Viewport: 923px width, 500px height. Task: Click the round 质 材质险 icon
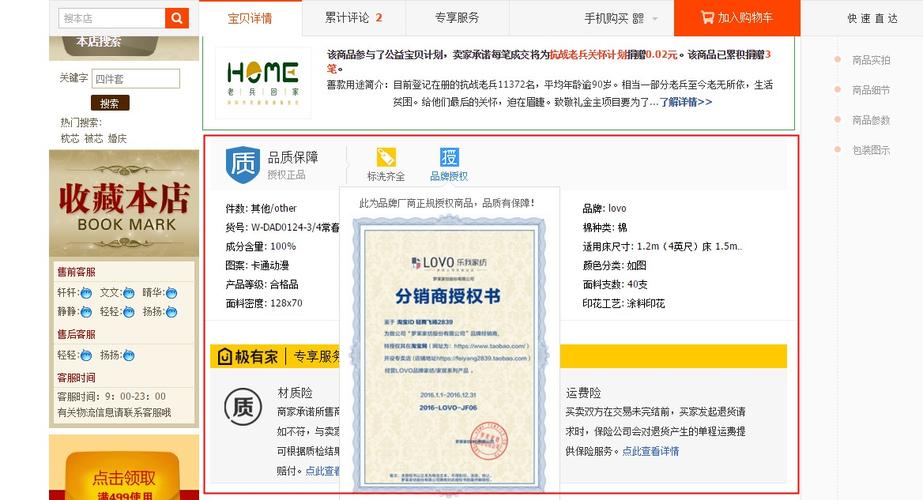click(243, 407)
